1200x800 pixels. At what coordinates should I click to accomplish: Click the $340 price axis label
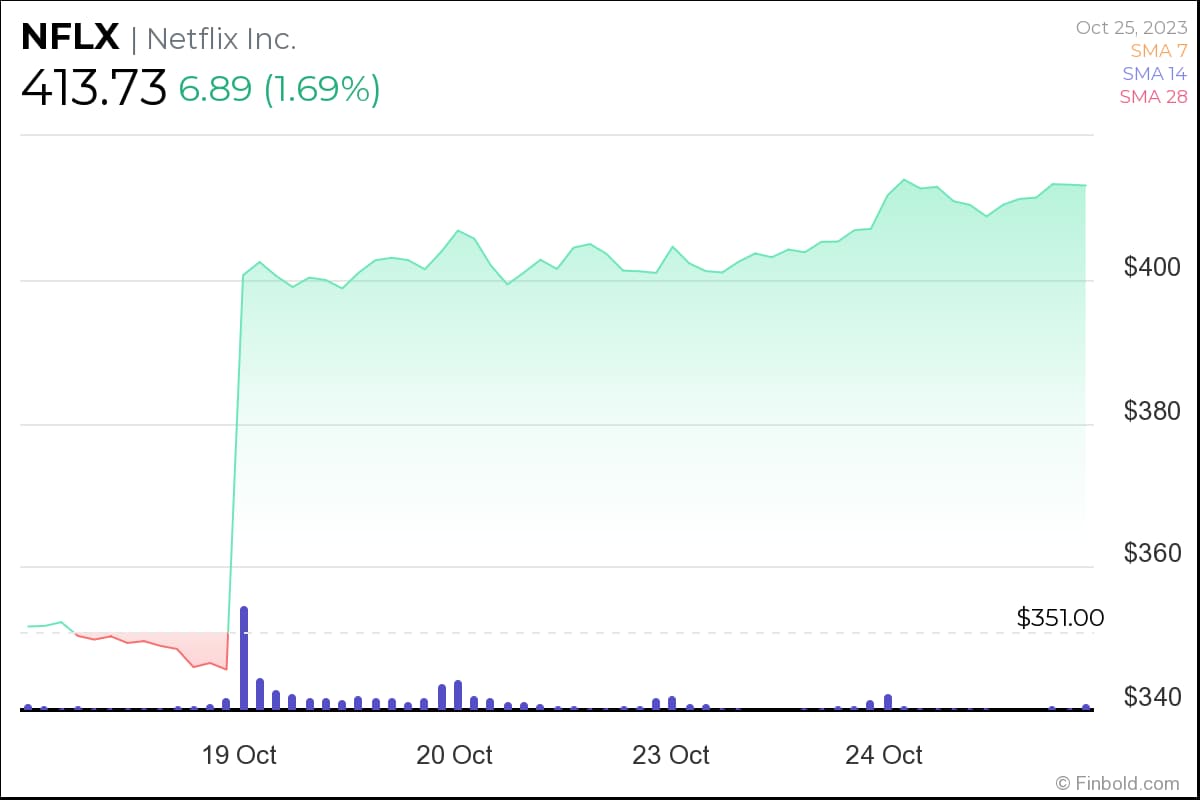pos(1152,696)
